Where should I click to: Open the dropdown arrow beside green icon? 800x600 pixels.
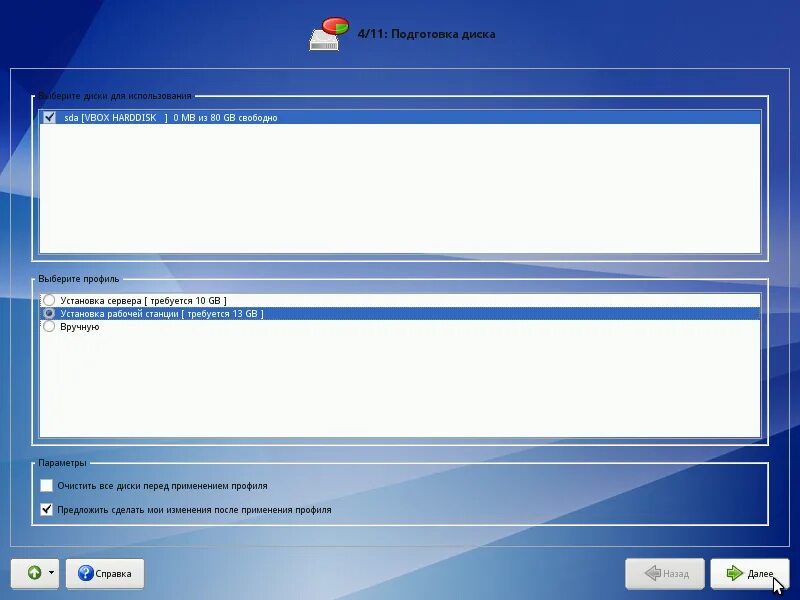pos(52,572)
